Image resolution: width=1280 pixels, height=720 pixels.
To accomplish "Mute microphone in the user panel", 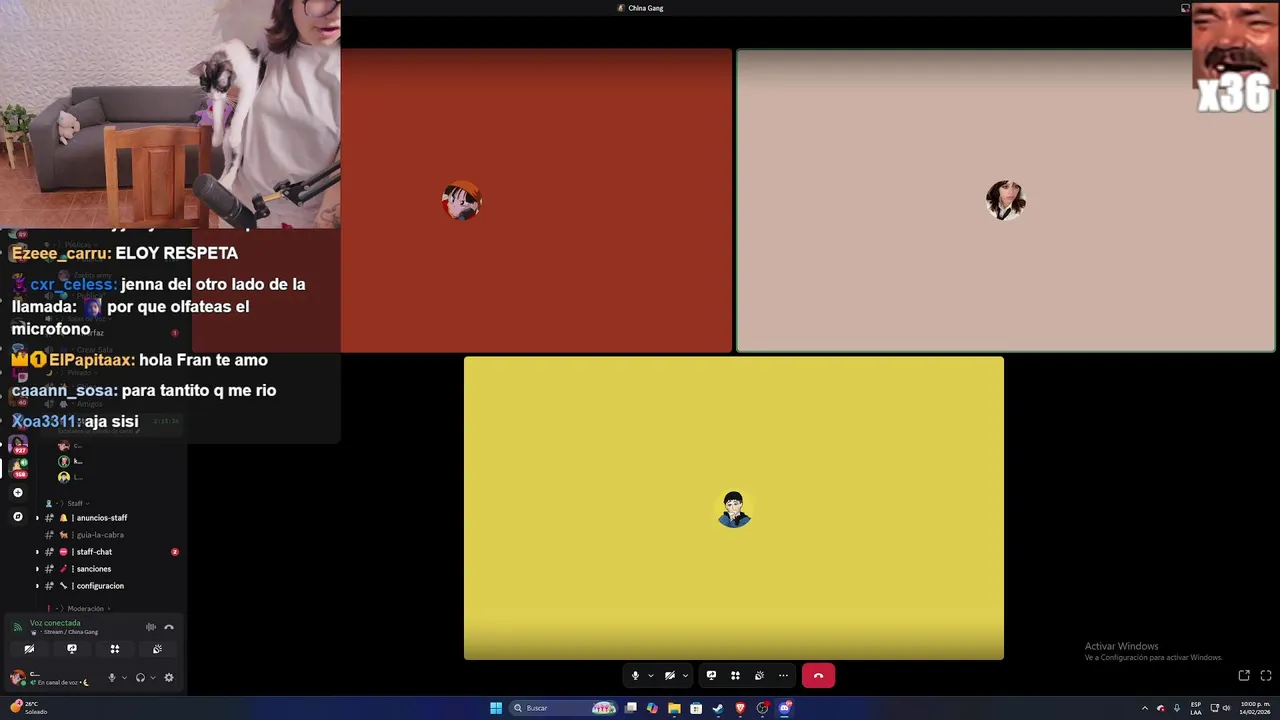I will [112, 677].
